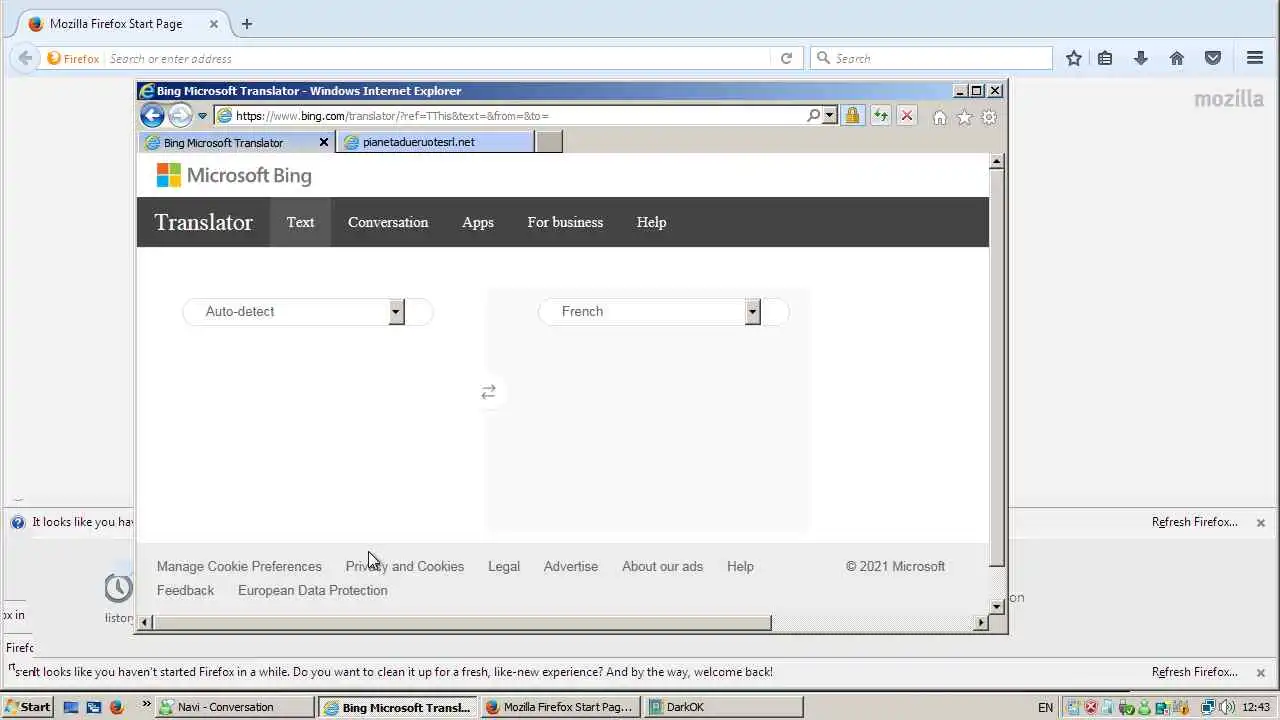Open Firefox Pocket icon
The image size is (1280, 720).
(x=1213, y=58)
